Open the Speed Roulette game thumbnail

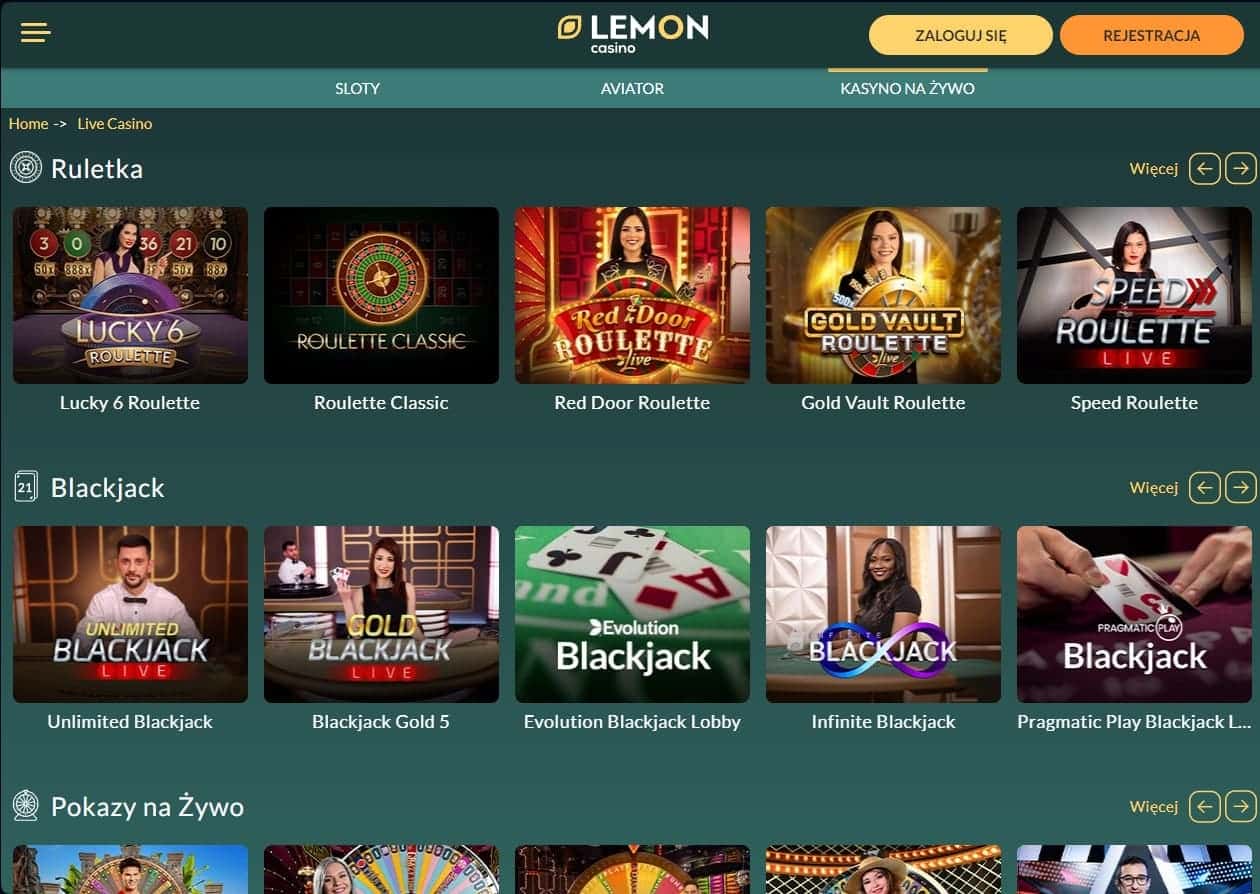[1134, 295]
